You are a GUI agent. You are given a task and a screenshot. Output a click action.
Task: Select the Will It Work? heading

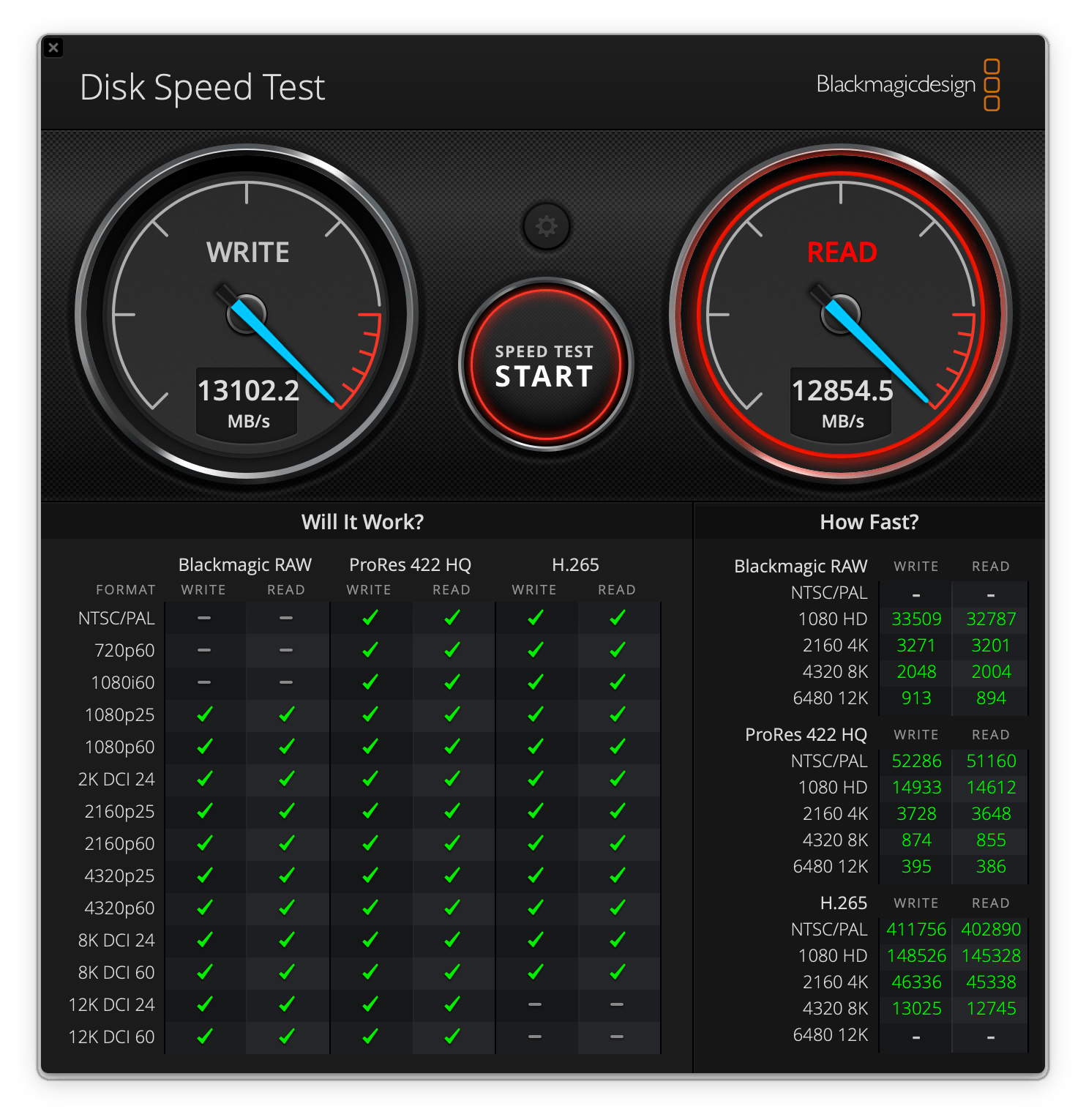point(362,522)
